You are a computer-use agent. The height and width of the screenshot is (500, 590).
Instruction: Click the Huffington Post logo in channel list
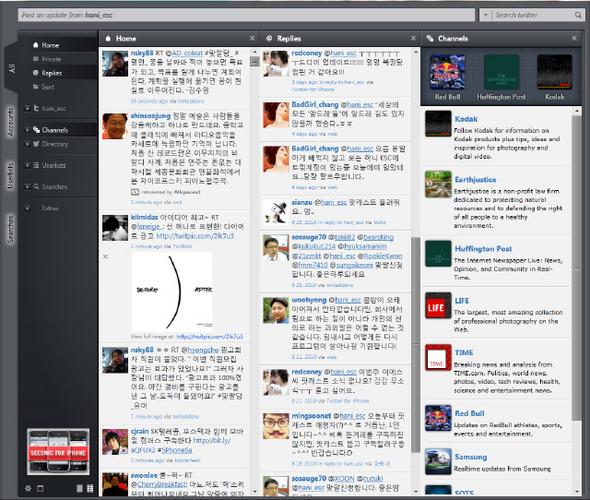438,254
